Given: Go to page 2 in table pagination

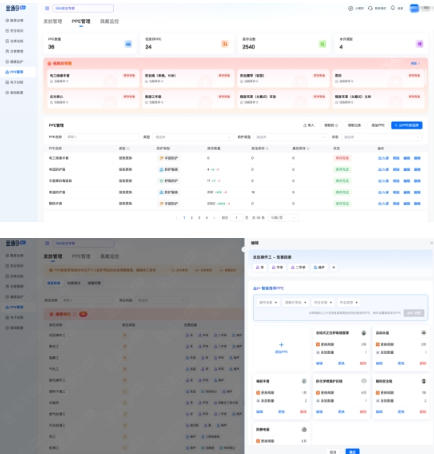Looking at the screenshot, I should [192, 218].
